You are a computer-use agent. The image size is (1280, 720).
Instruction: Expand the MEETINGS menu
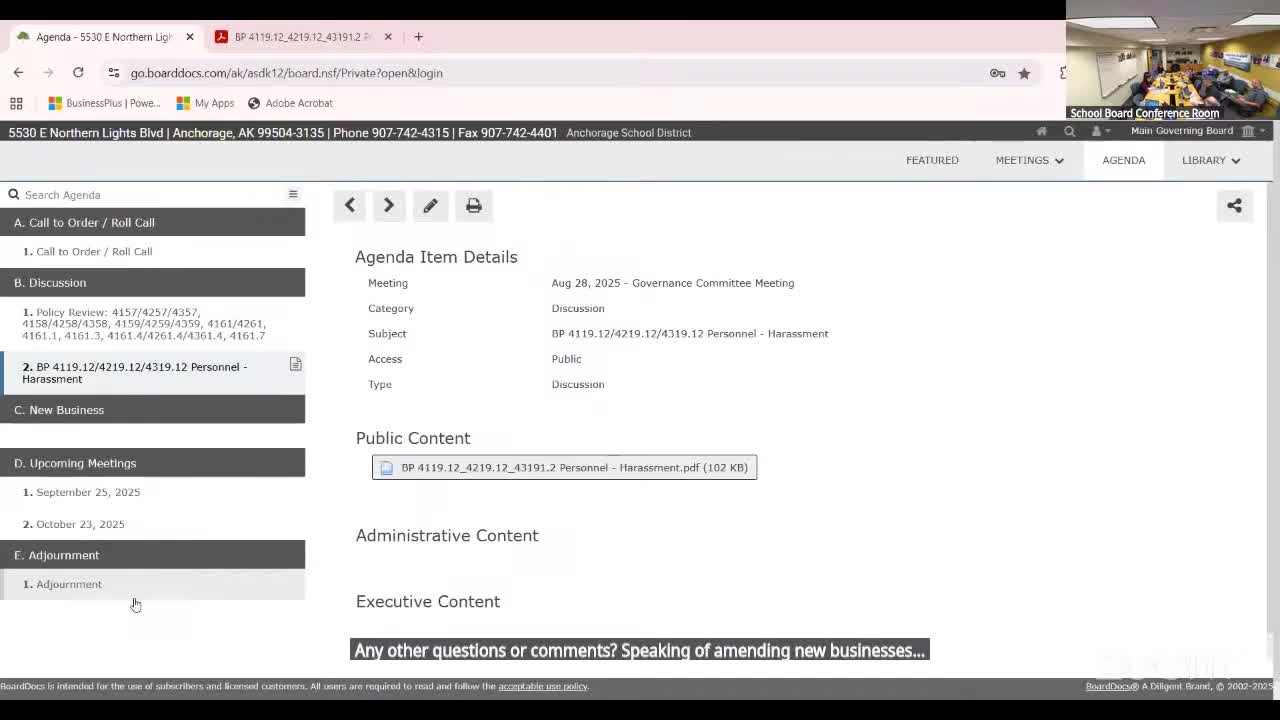tap(1029, 160)
